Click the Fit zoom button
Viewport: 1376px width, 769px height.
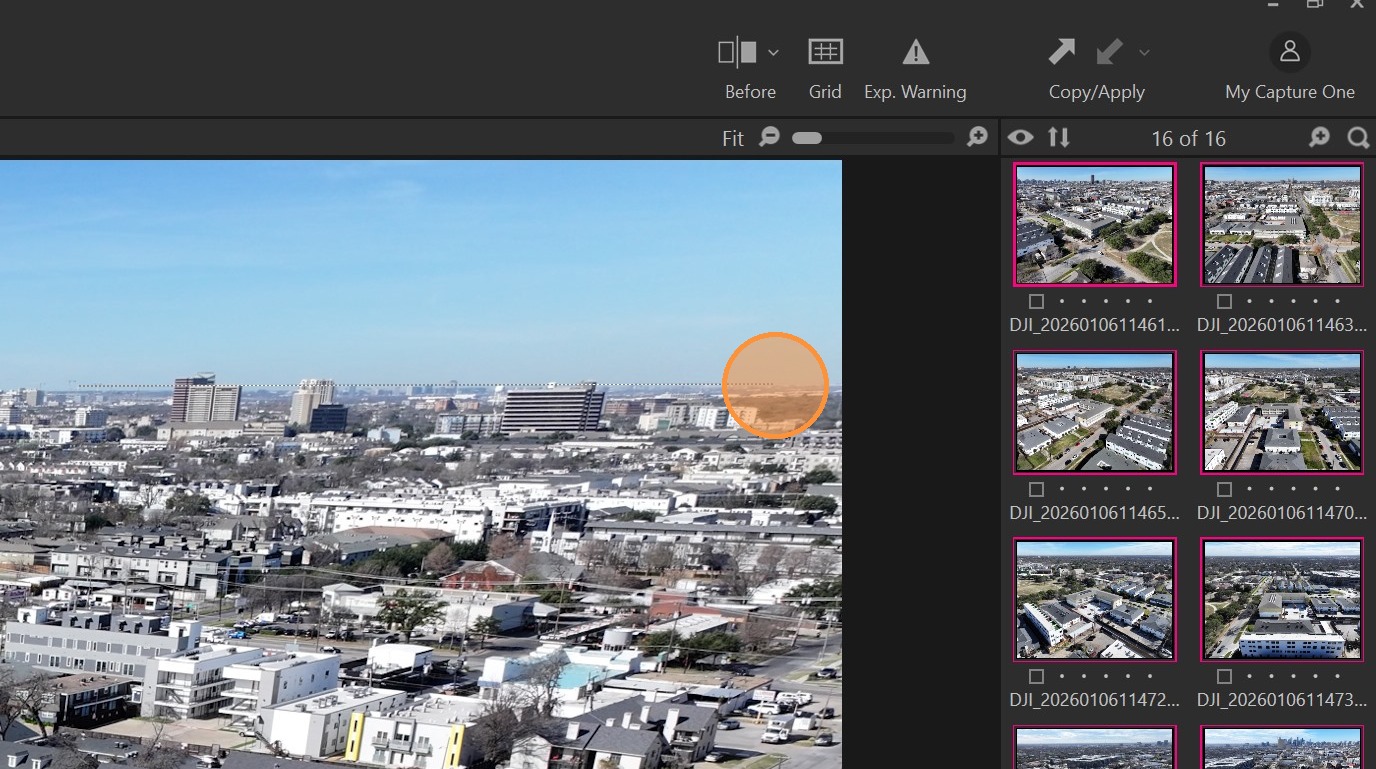(x=733, y=138)
